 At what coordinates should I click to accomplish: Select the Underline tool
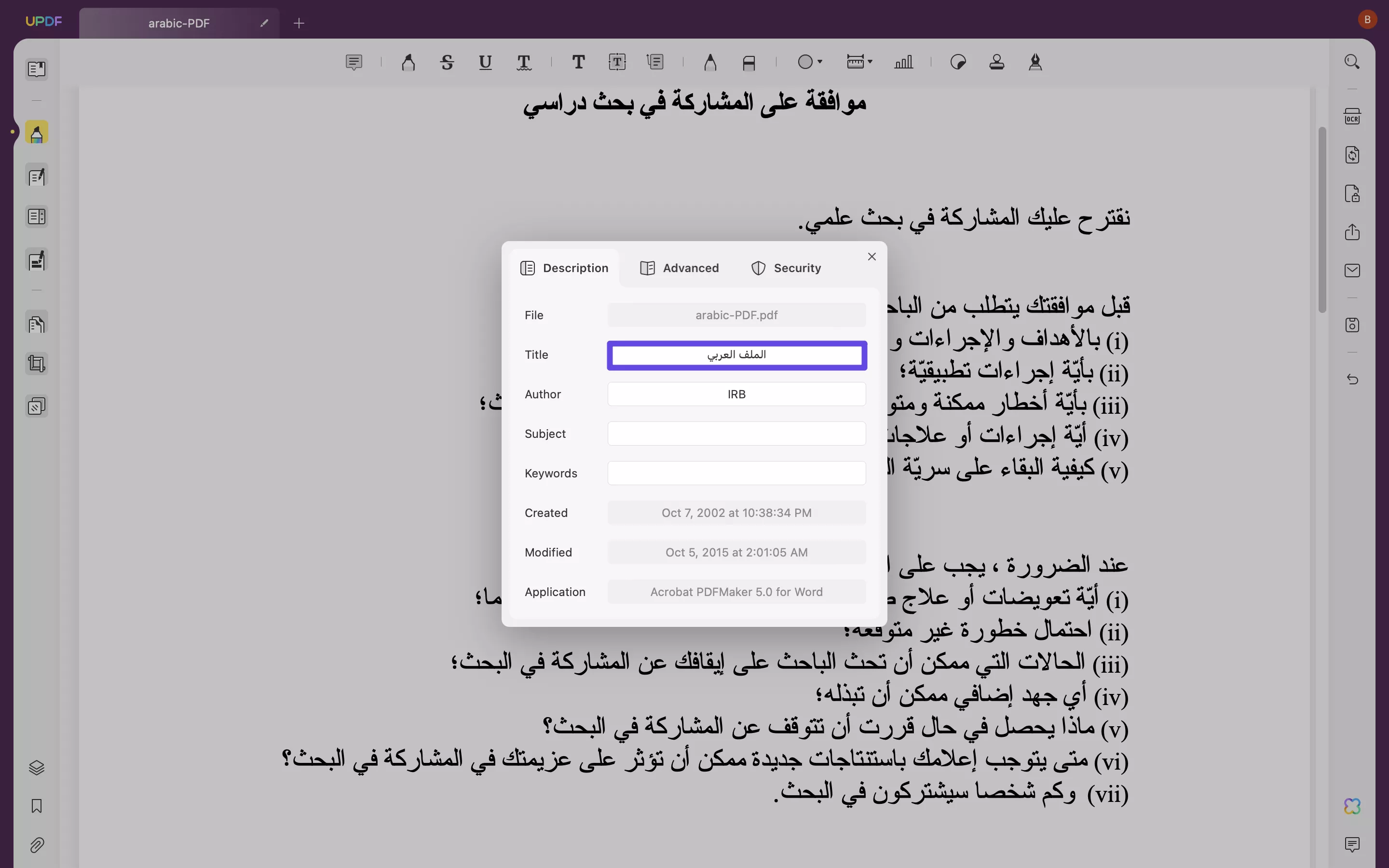[x=485, y=62]
